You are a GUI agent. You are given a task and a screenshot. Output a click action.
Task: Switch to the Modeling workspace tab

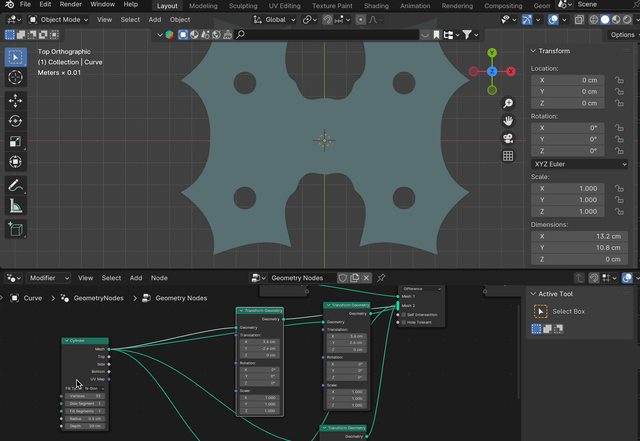203,6
